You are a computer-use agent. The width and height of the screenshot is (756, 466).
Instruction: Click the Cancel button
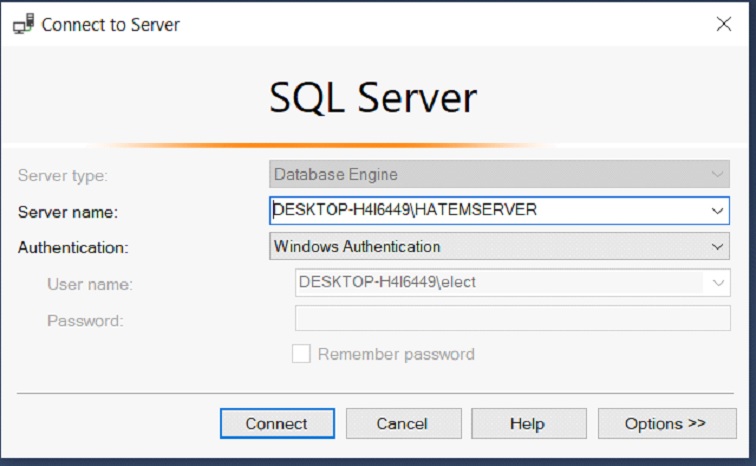404,424
